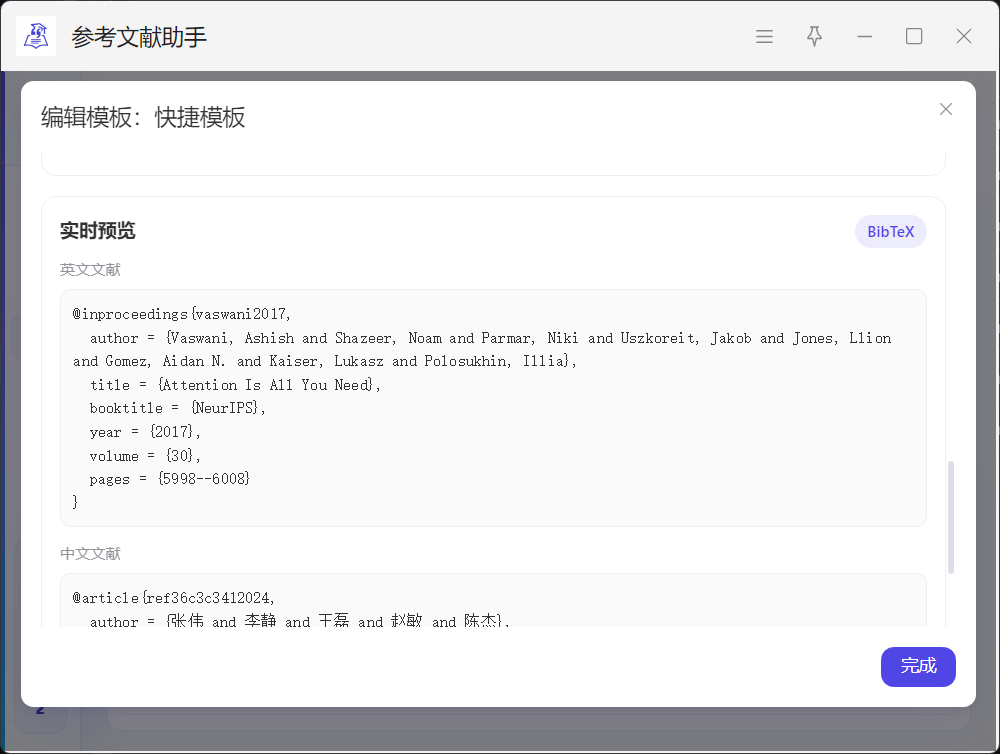Click the pages = {5998--6008} line
The height and width of the screenshot is (754, 1000).
click(169, 479)
